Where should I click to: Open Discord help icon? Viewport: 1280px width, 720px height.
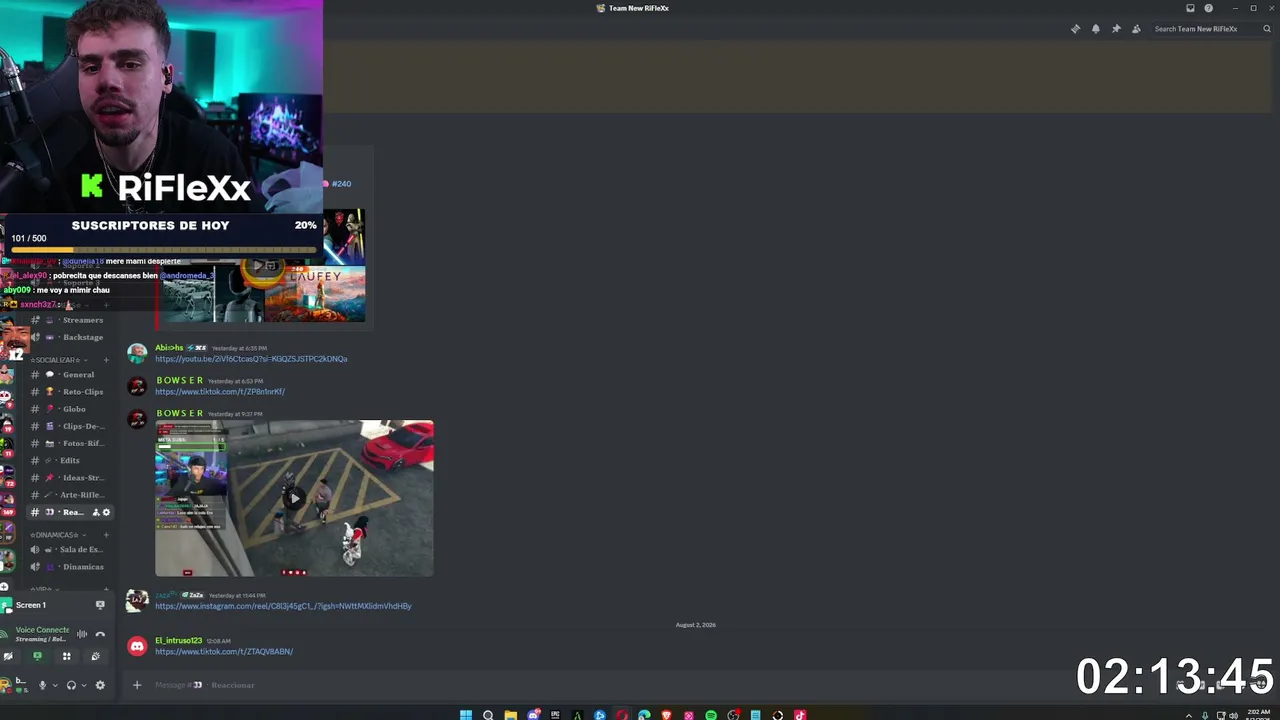coord(1208,8)
